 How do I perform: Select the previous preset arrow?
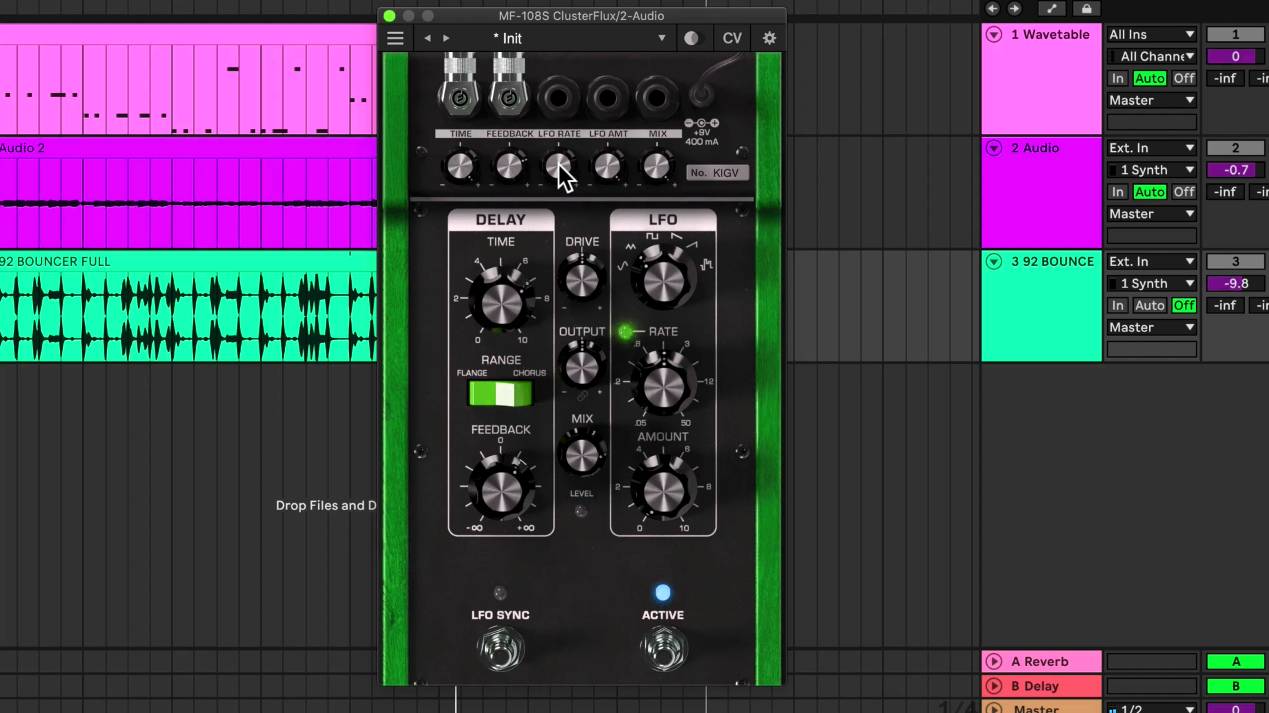click(x=428, y=38)
